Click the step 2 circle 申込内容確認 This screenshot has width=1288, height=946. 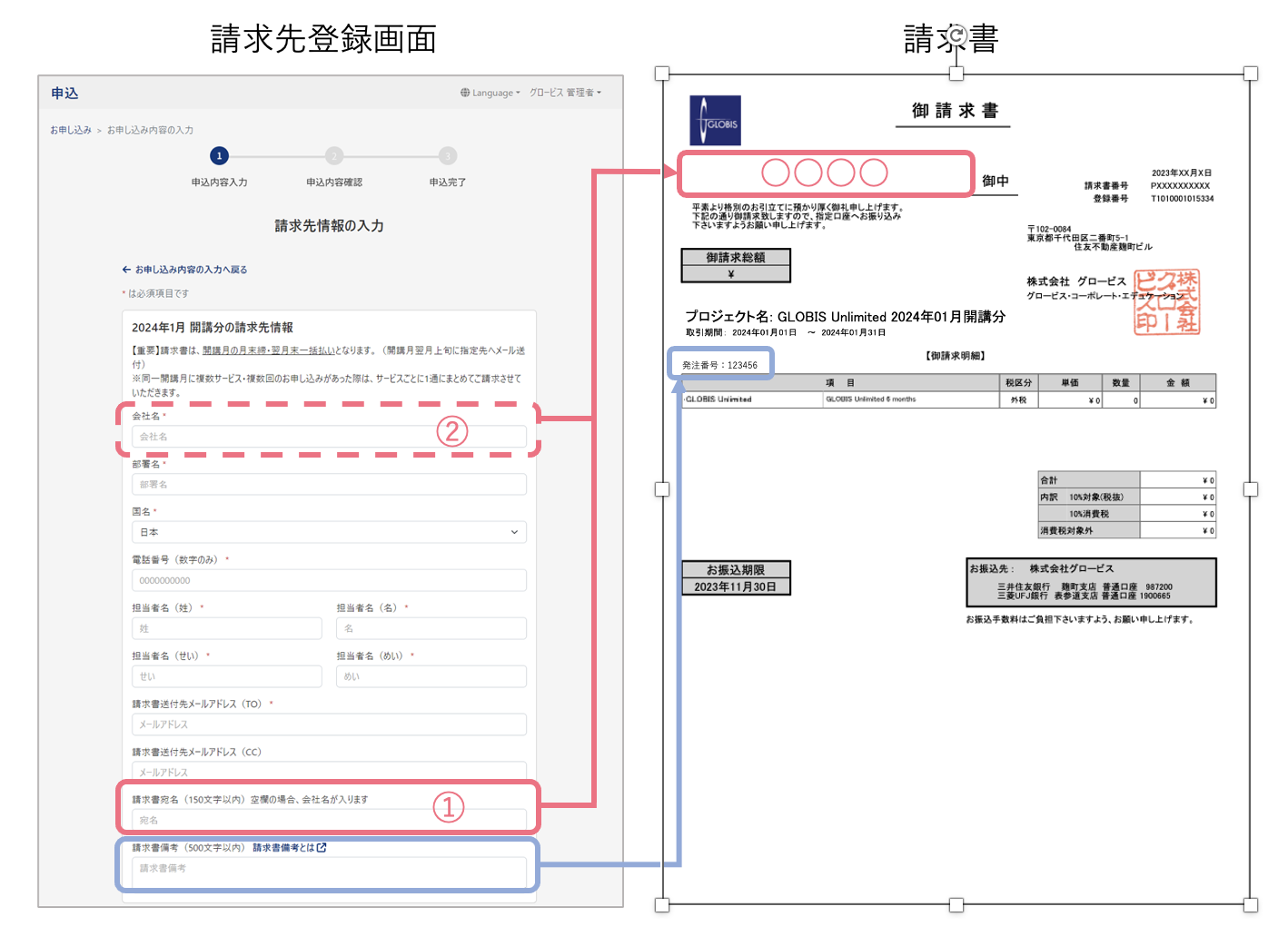pos(334,155)
